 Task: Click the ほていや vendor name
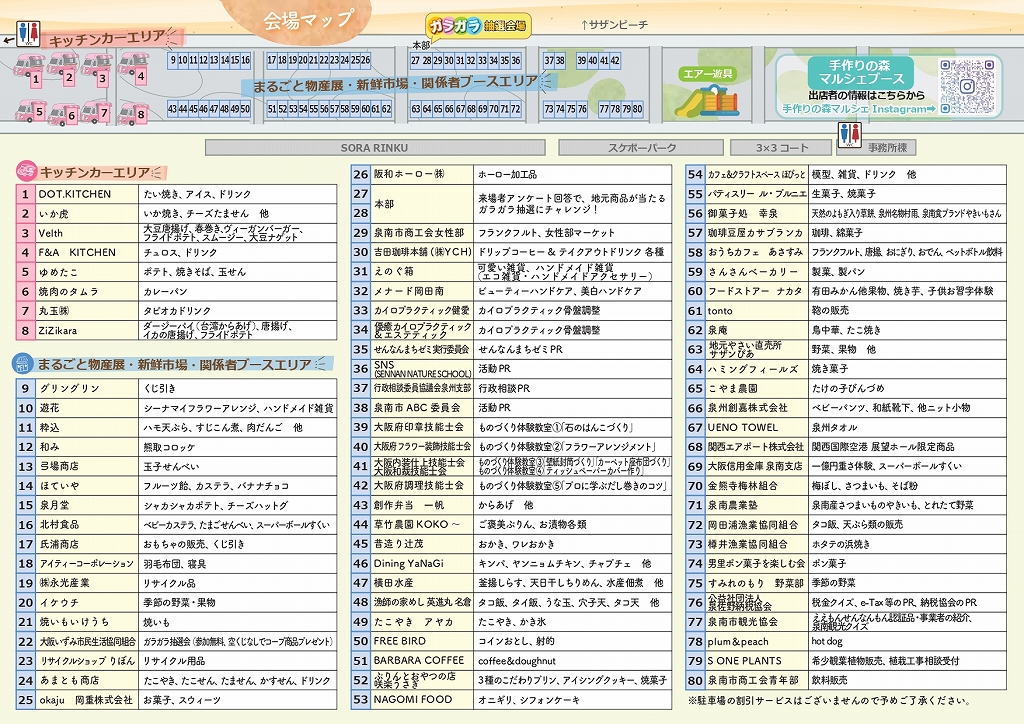[59, 486]
